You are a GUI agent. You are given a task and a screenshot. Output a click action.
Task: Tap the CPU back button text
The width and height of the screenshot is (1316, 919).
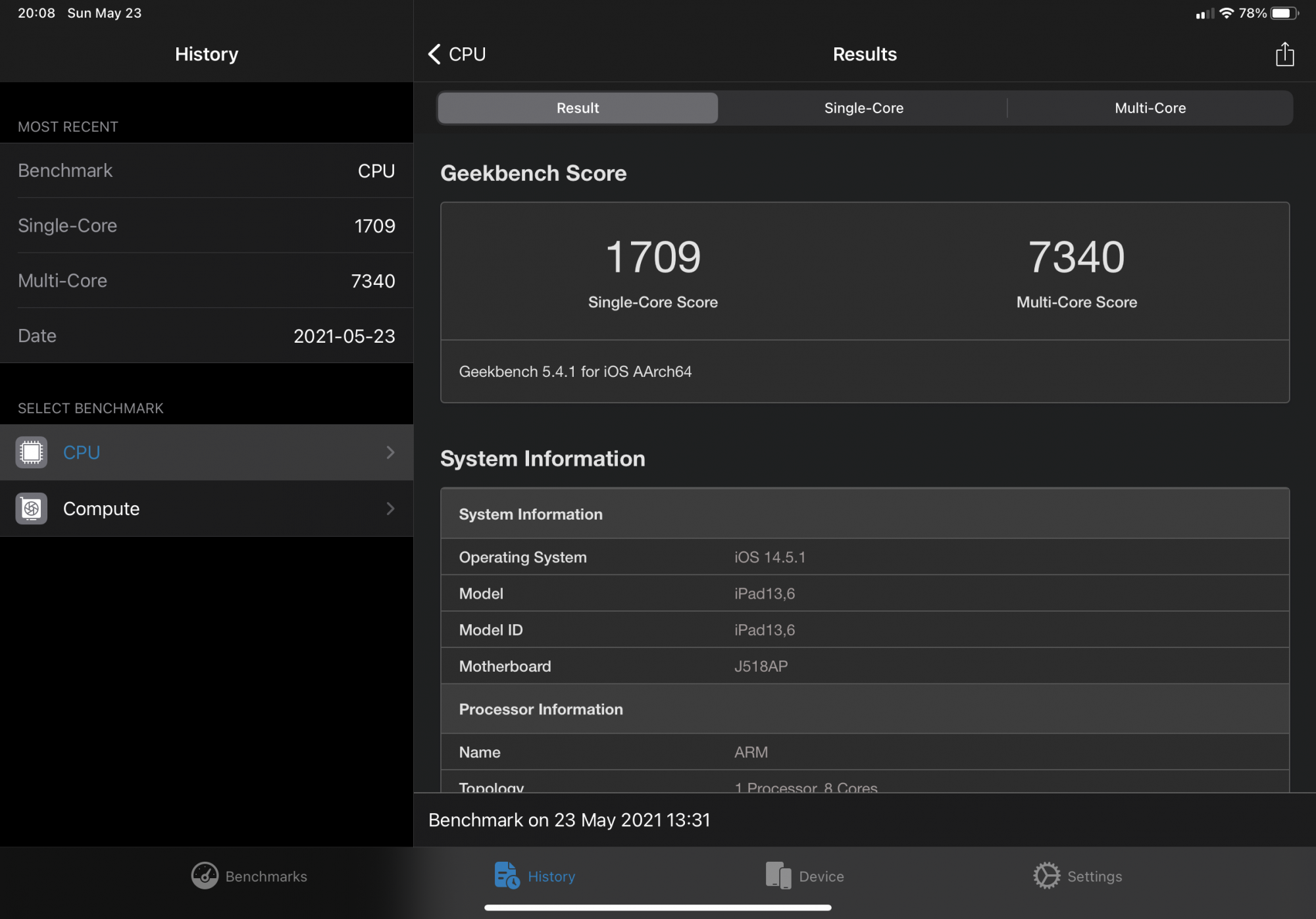(467, 55)
